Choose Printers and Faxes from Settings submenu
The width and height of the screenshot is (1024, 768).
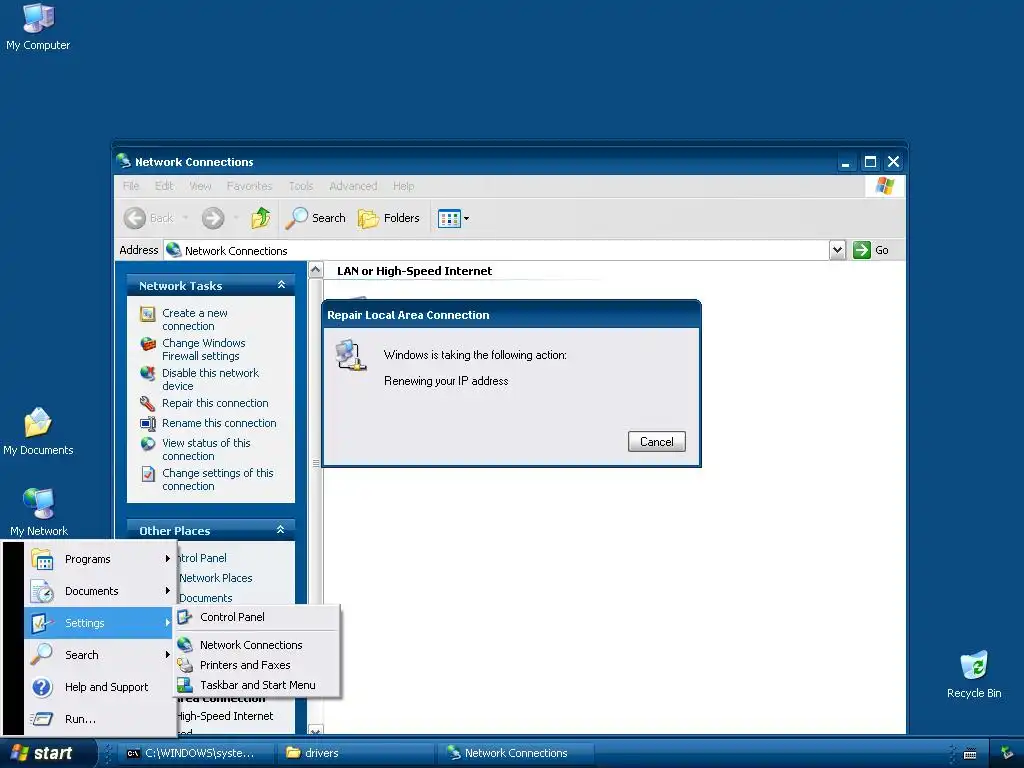[257, 665]
